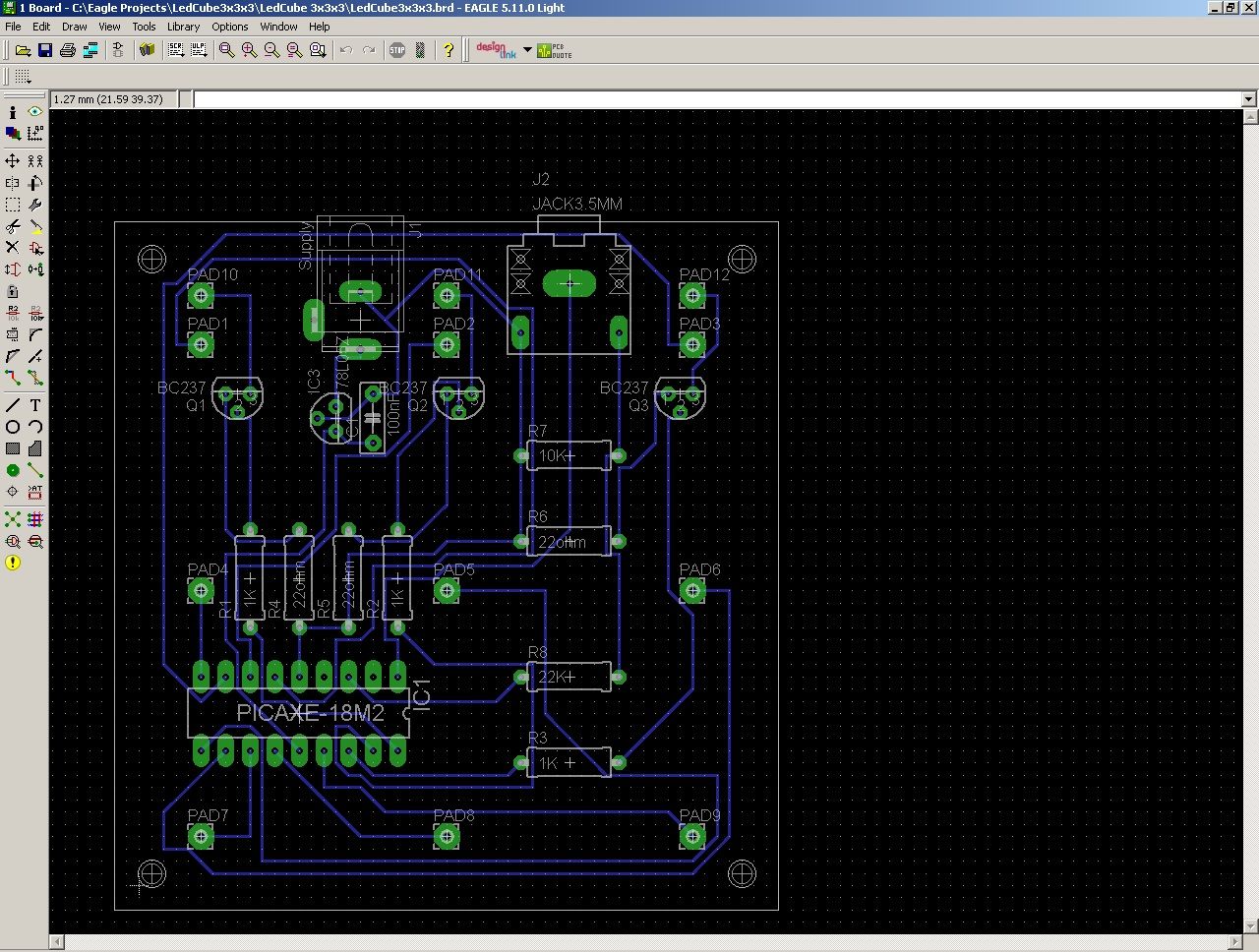Select the Route tool for manual routing

point(13,378)
